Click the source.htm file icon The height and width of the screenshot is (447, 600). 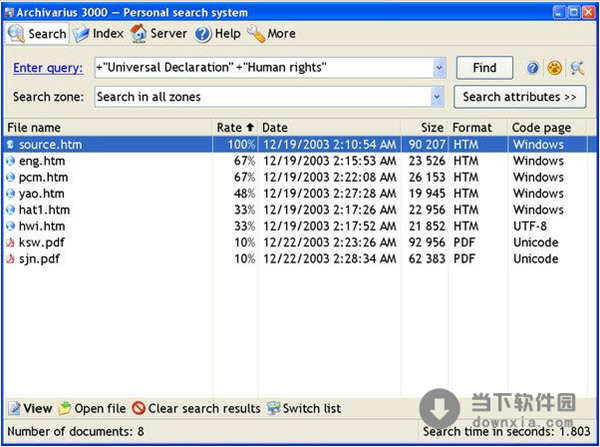coord(10,144)
